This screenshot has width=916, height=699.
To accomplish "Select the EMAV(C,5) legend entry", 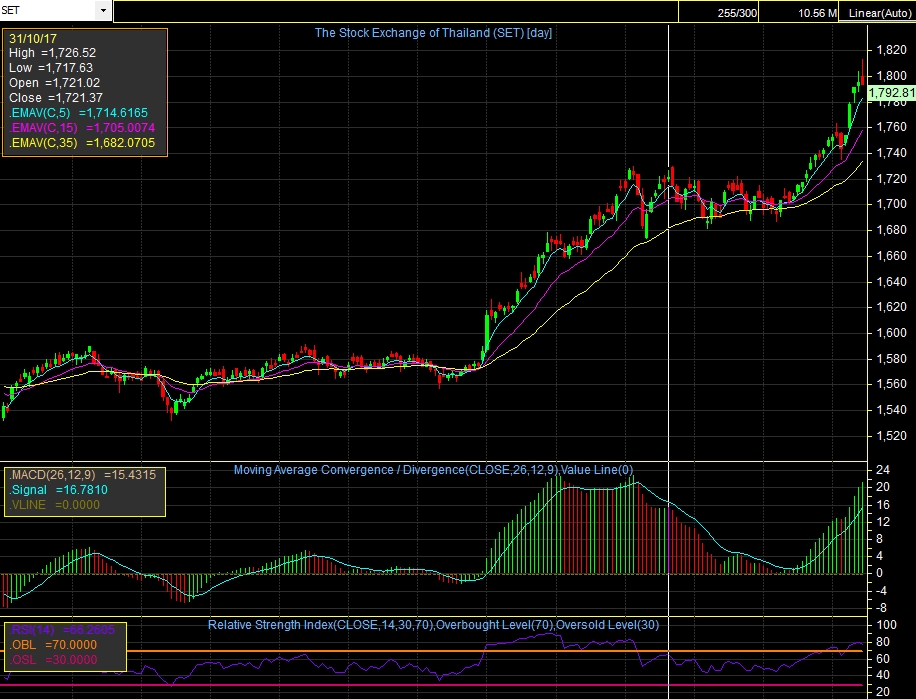I will [x=80, y=113].
